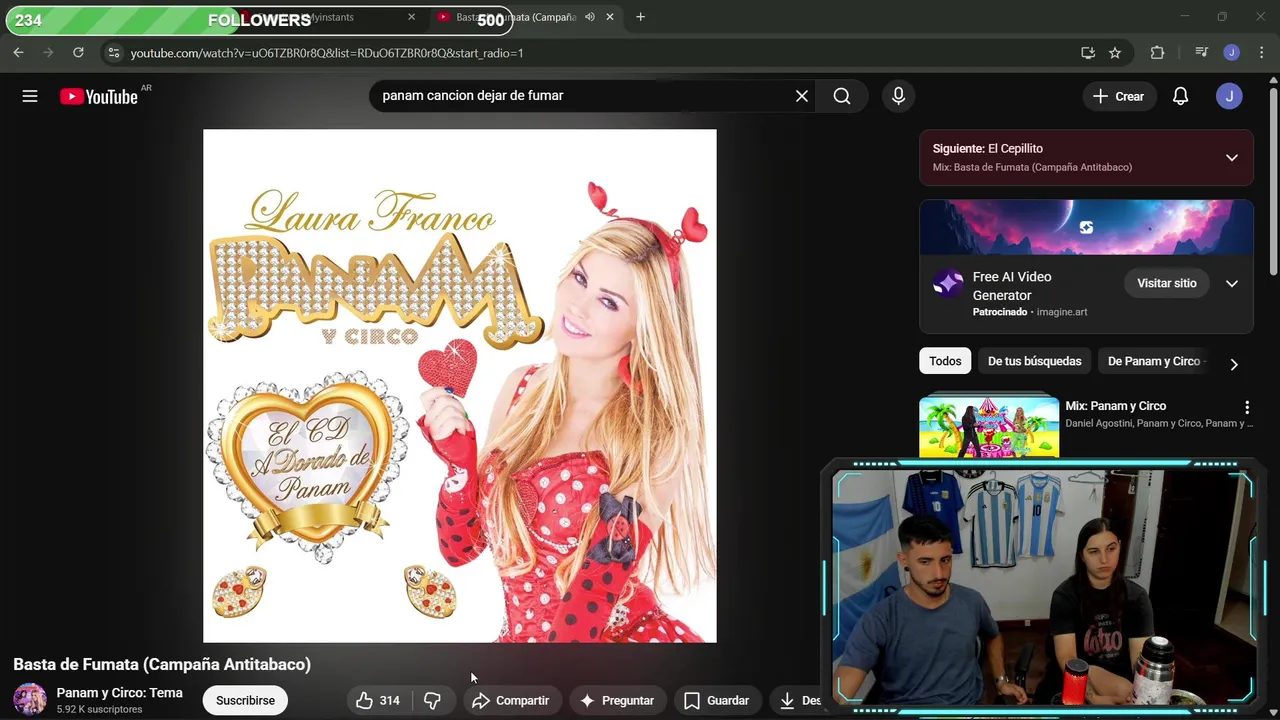The height and width of the screenshot is (720, 1280).
Task: Open the browser profile avatar
Action: (x=1232, y=53)
